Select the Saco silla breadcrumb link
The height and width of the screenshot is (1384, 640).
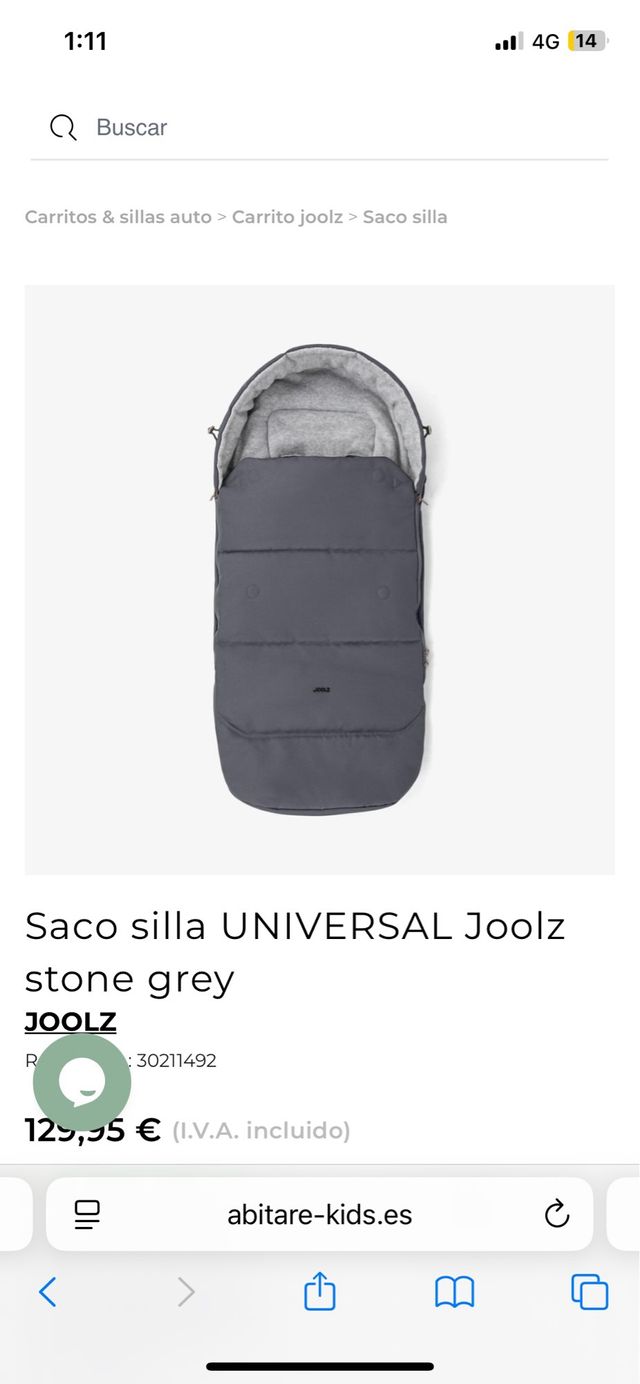[405, 217]
